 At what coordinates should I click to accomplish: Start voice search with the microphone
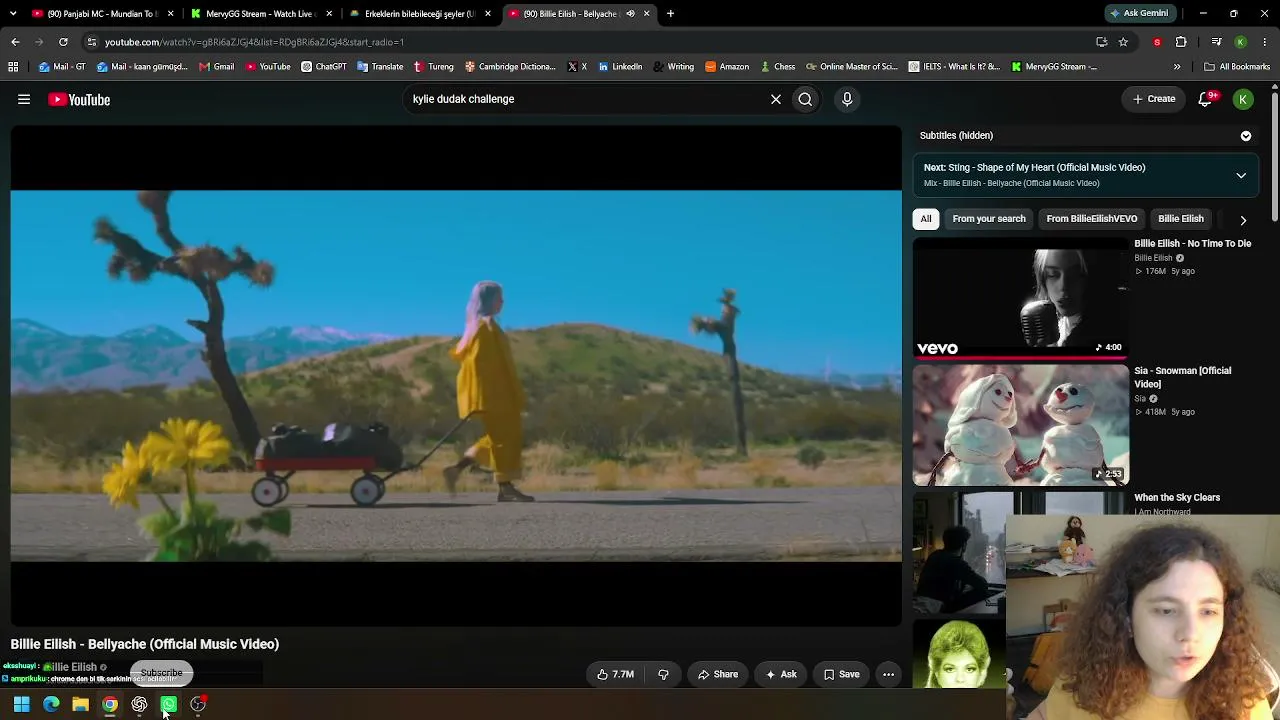pyautogui.click(x=847, y=99)
